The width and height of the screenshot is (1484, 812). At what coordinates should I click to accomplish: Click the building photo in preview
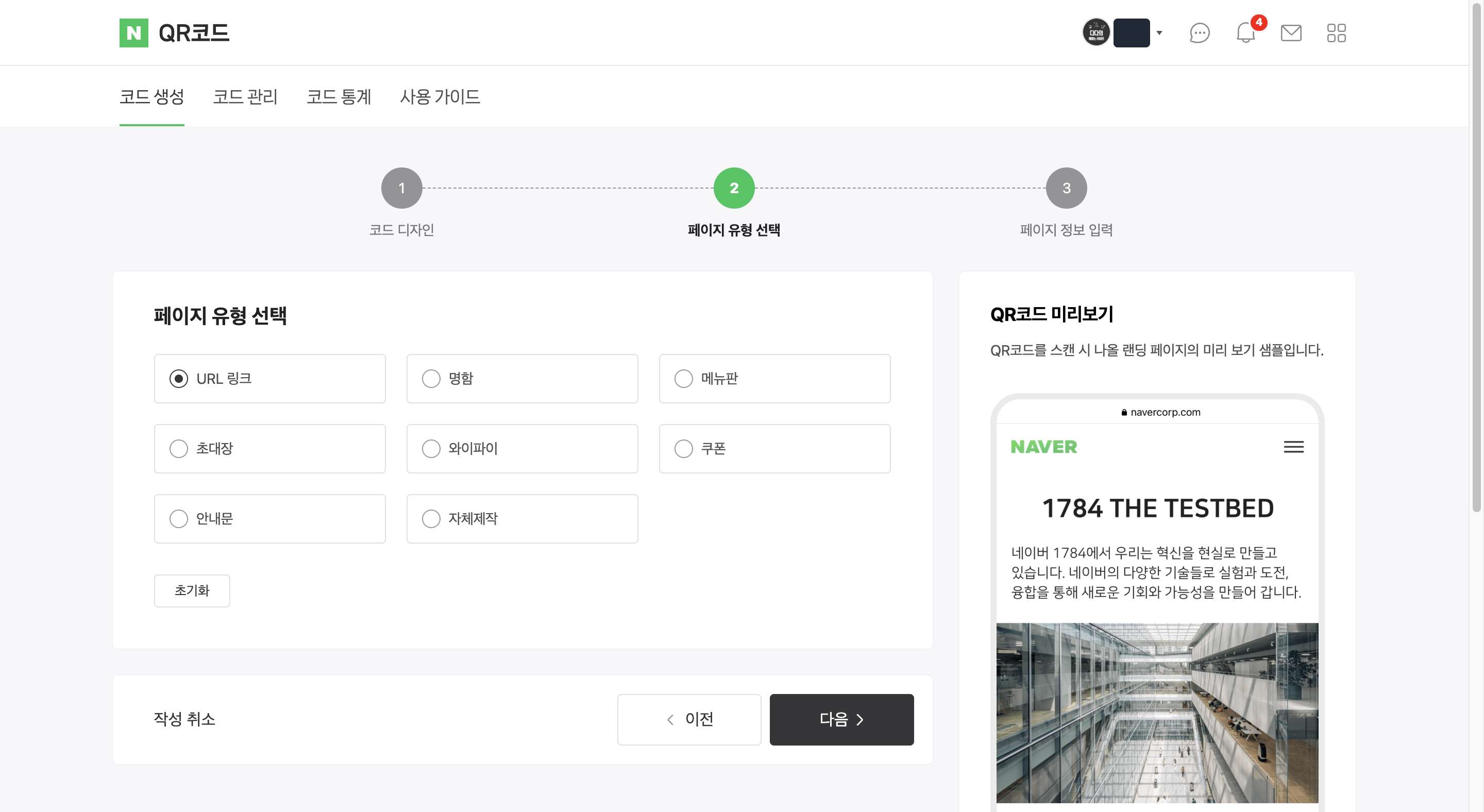[1157, 713]
